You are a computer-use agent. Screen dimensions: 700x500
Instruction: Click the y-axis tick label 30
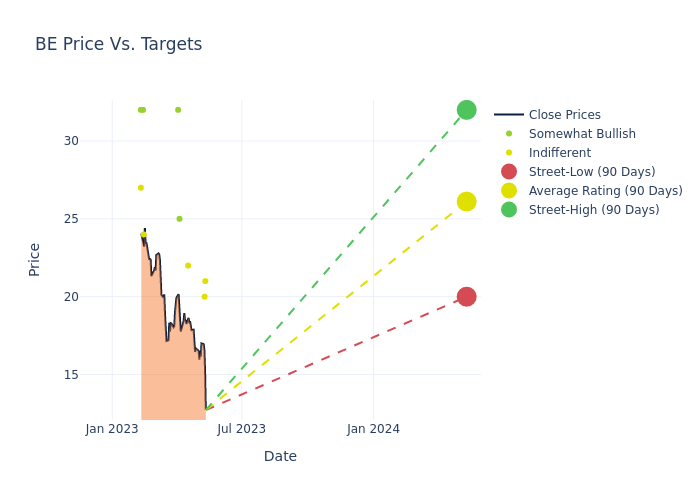coord(71,141)
